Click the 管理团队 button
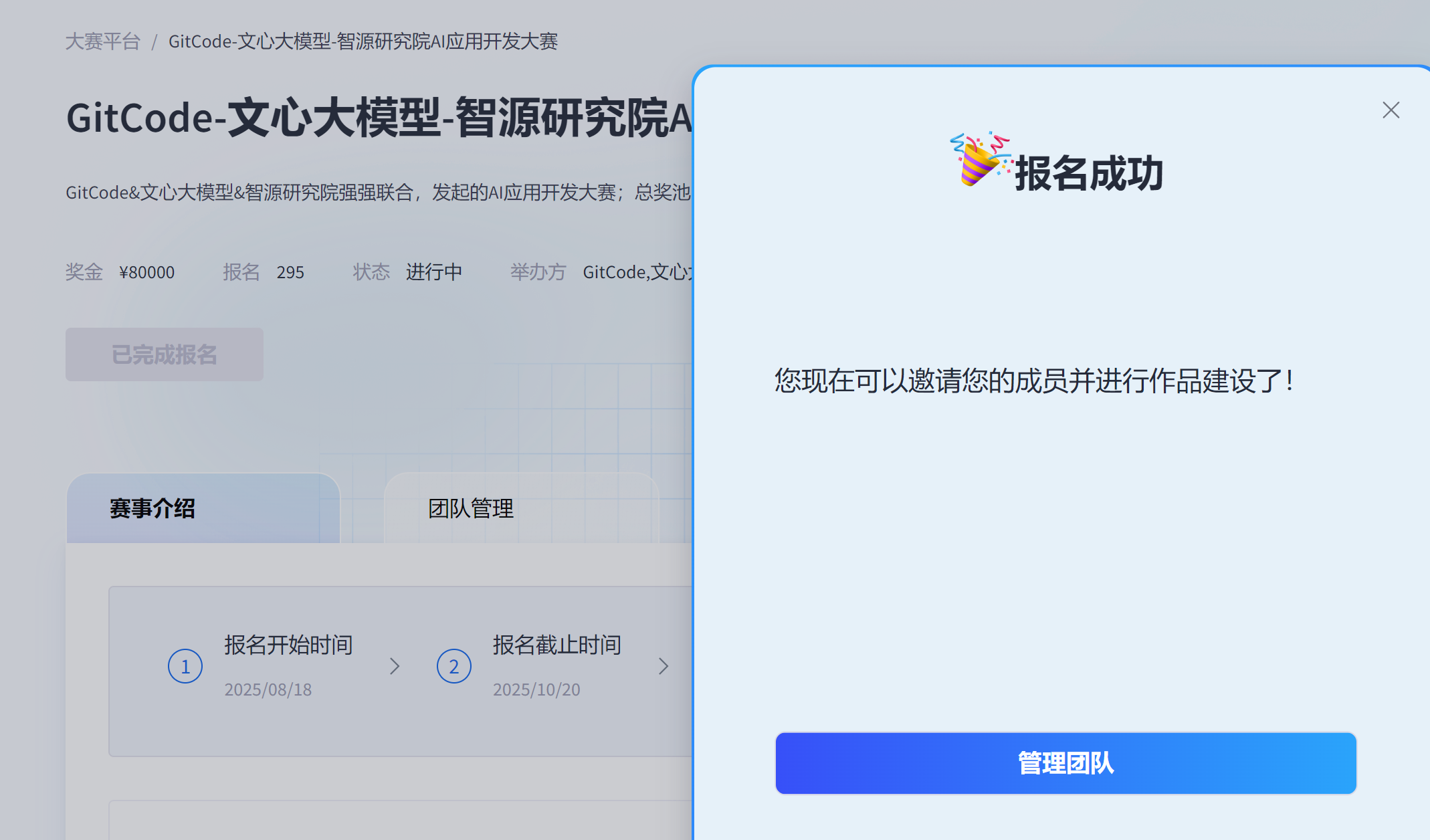Screen dimensions: 1430x840 1065,763
